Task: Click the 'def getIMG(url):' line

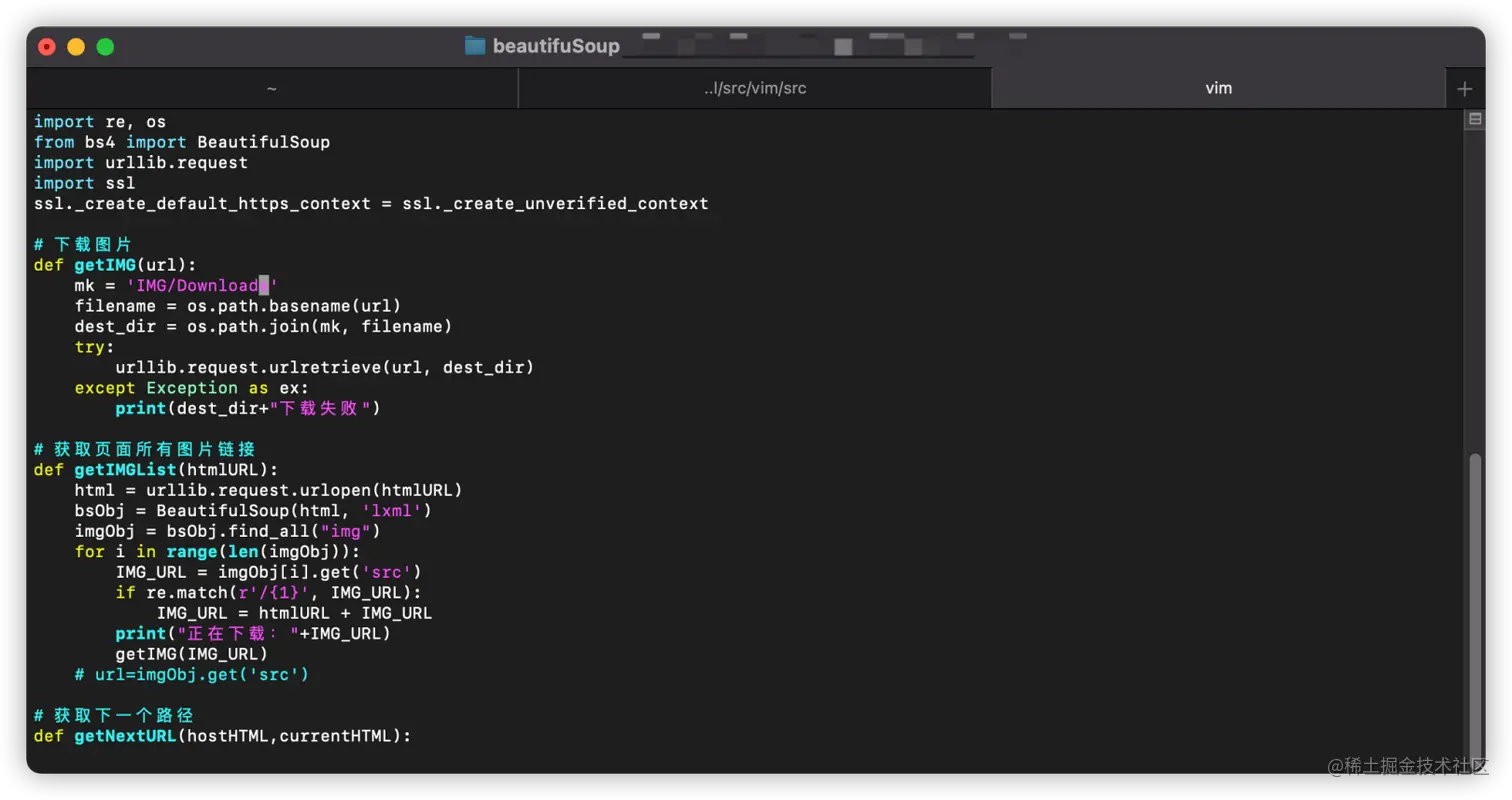Action: point(116,265)
